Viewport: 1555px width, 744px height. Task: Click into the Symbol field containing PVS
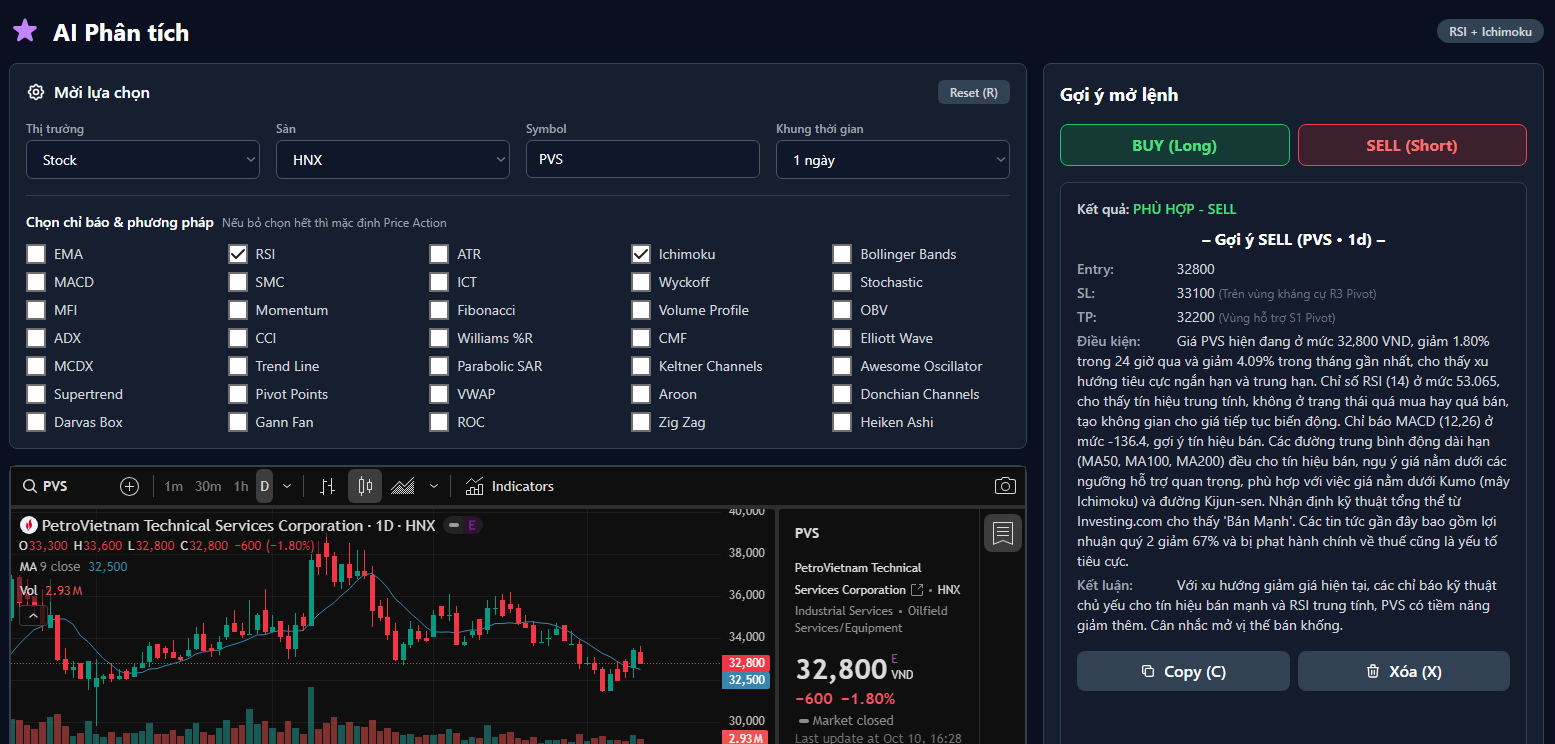point(643,160)
